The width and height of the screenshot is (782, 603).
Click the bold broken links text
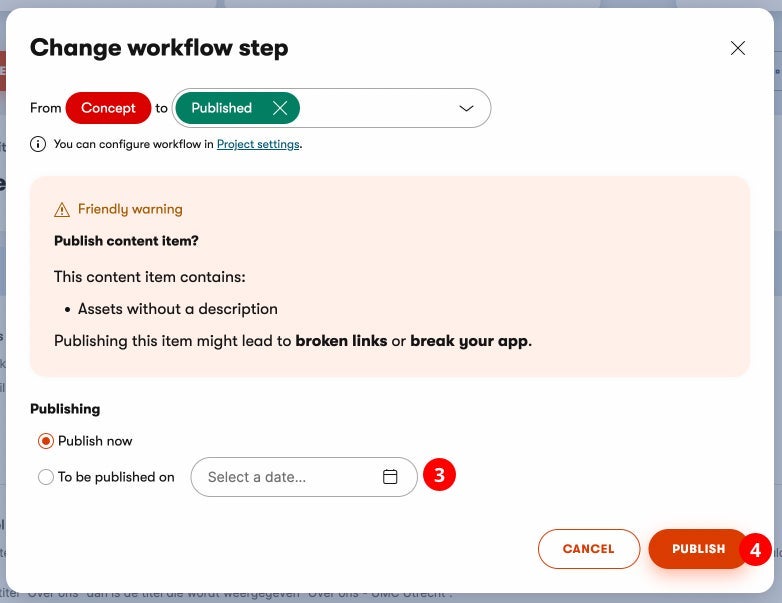point(341,341)
